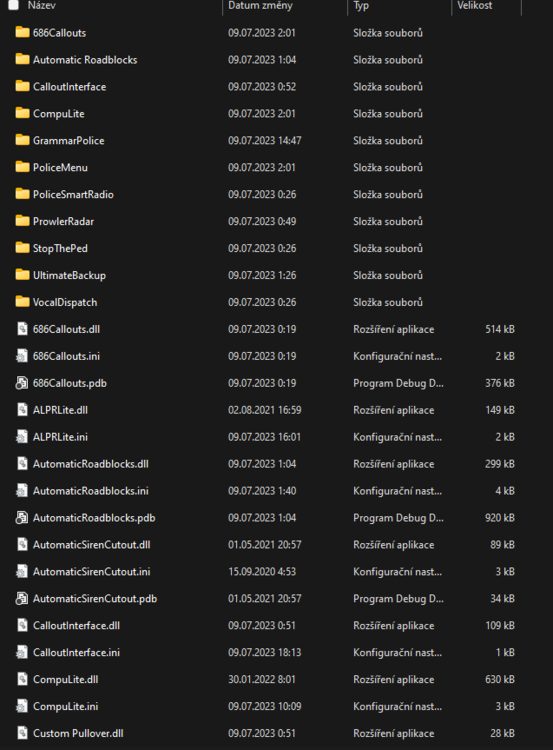The width and height of the screenshot is (553, 750).
Task: Select the 686Callouts.dll file icon
Action: click(x=22, y=329)
